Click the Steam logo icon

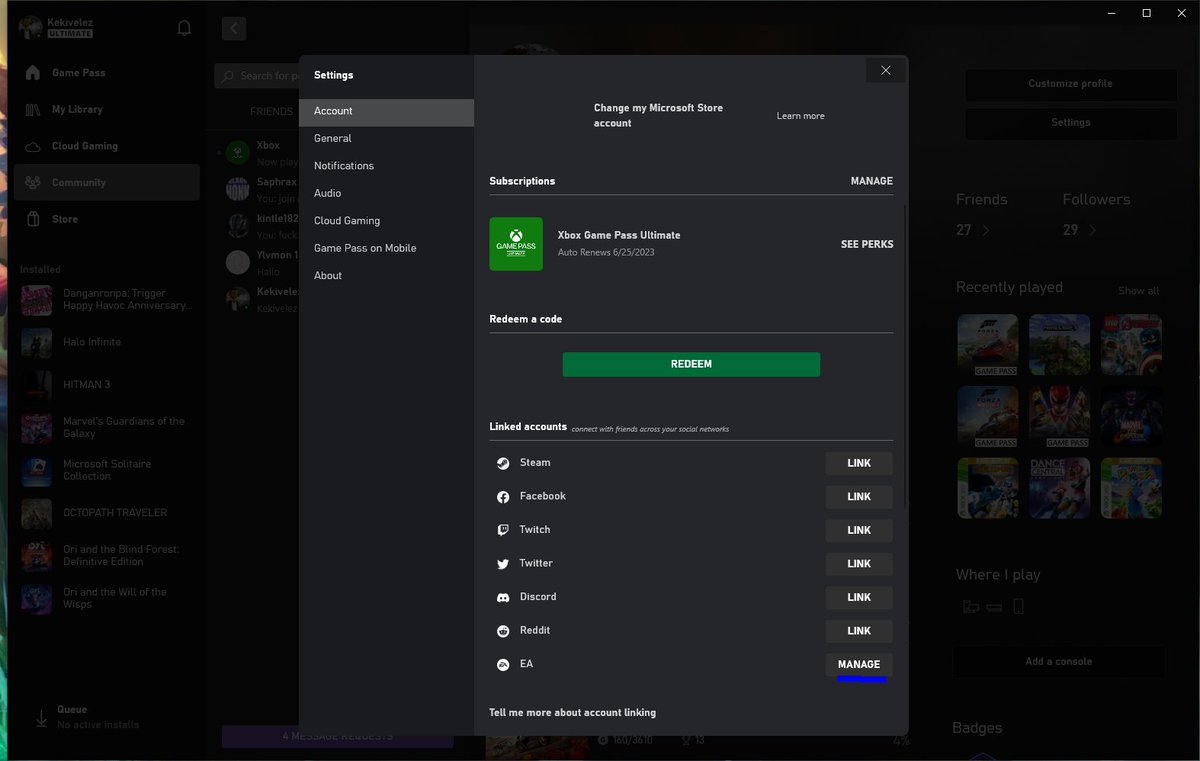[x=503, y=463]
